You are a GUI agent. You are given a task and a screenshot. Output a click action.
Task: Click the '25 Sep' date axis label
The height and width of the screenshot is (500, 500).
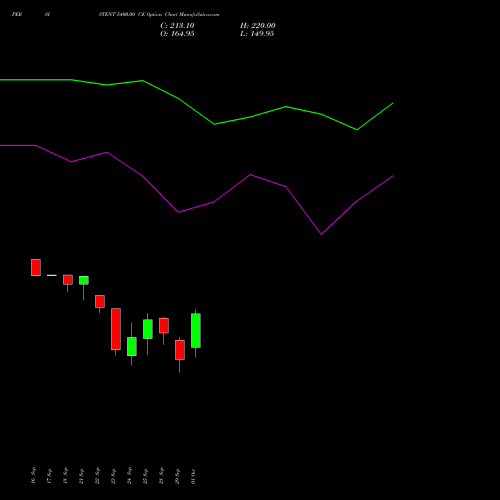145,476
